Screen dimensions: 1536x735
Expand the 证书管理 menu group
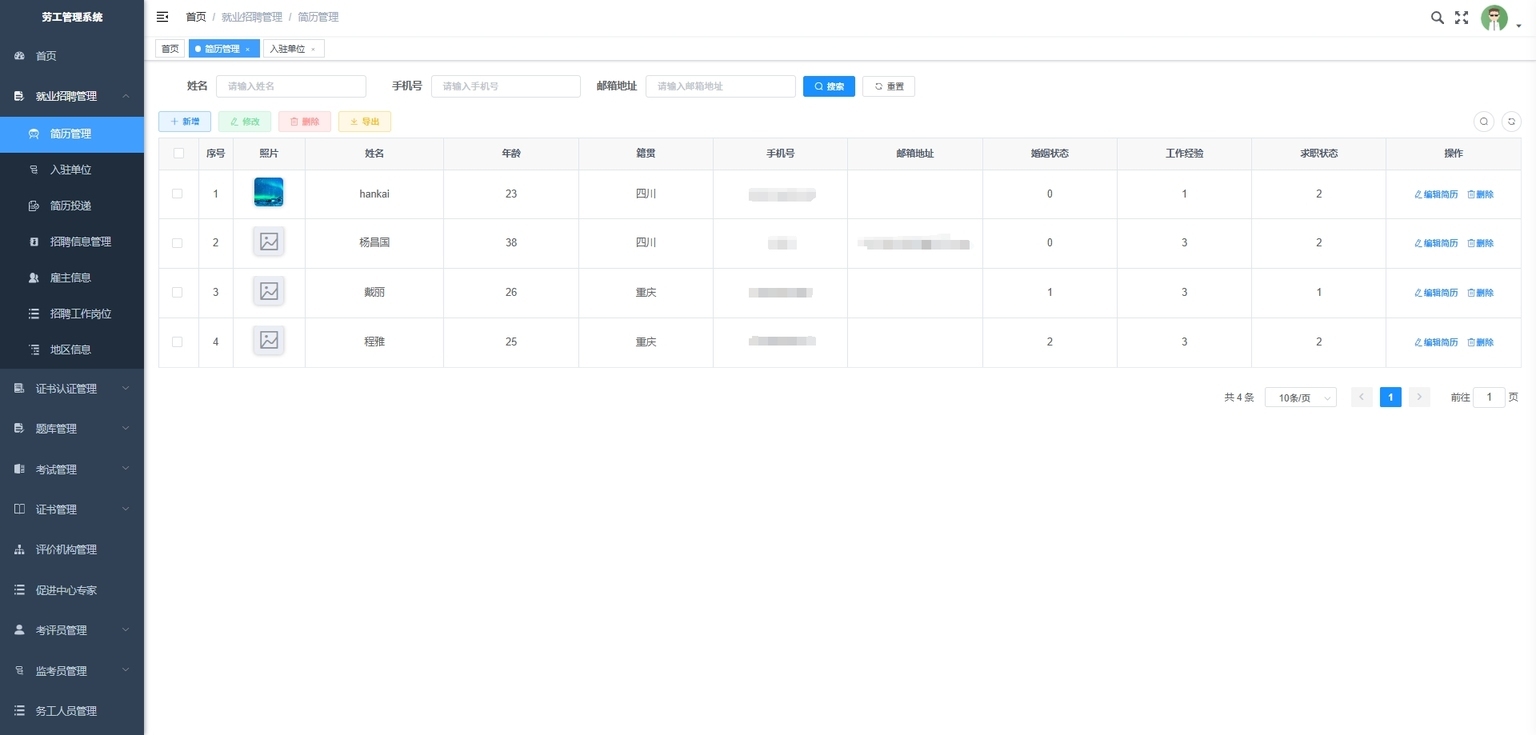click(126, 509)
